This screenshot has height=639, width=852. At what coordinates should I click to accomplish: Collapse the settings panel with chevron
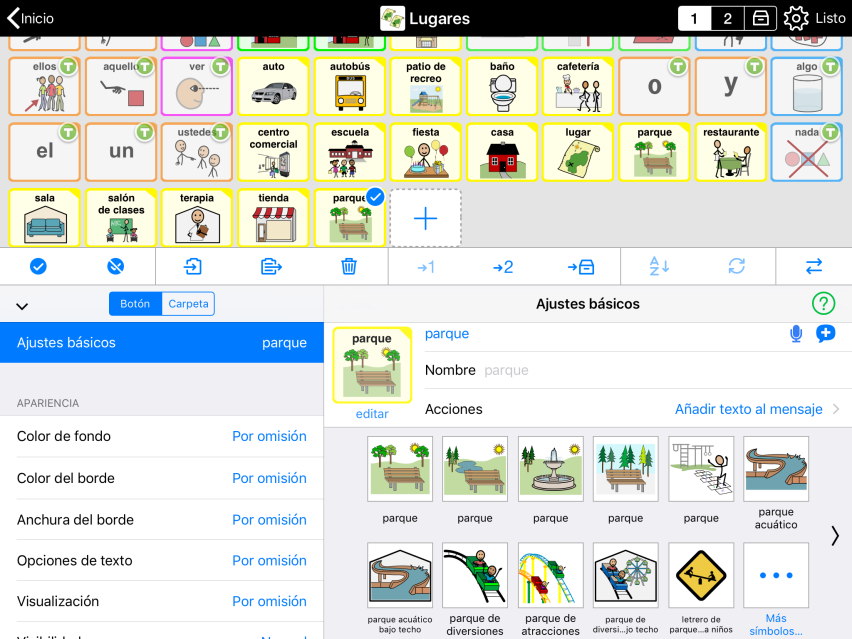tap(23, 306)
